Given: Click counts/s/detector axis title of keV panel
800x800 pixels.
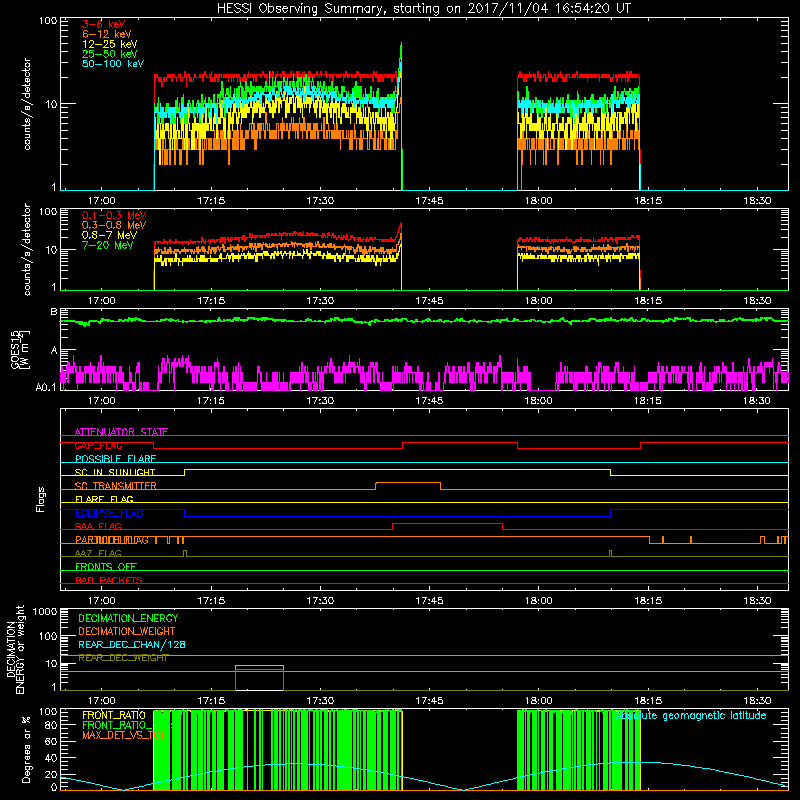Looking at the screenshot, I should pos(27,104).
